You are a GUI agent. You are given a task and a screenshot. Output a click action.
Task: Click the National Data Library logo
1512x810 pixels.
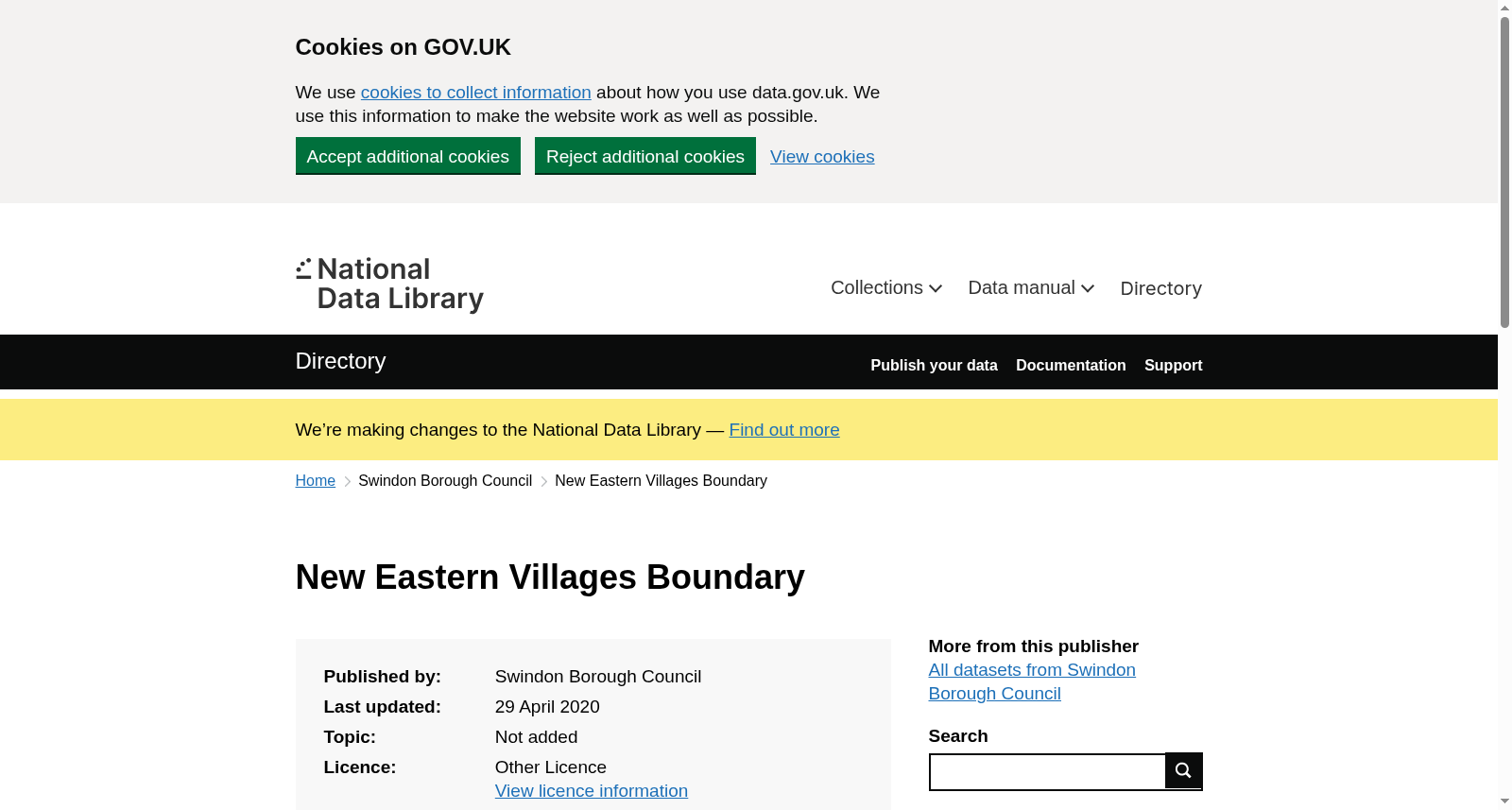389,284
